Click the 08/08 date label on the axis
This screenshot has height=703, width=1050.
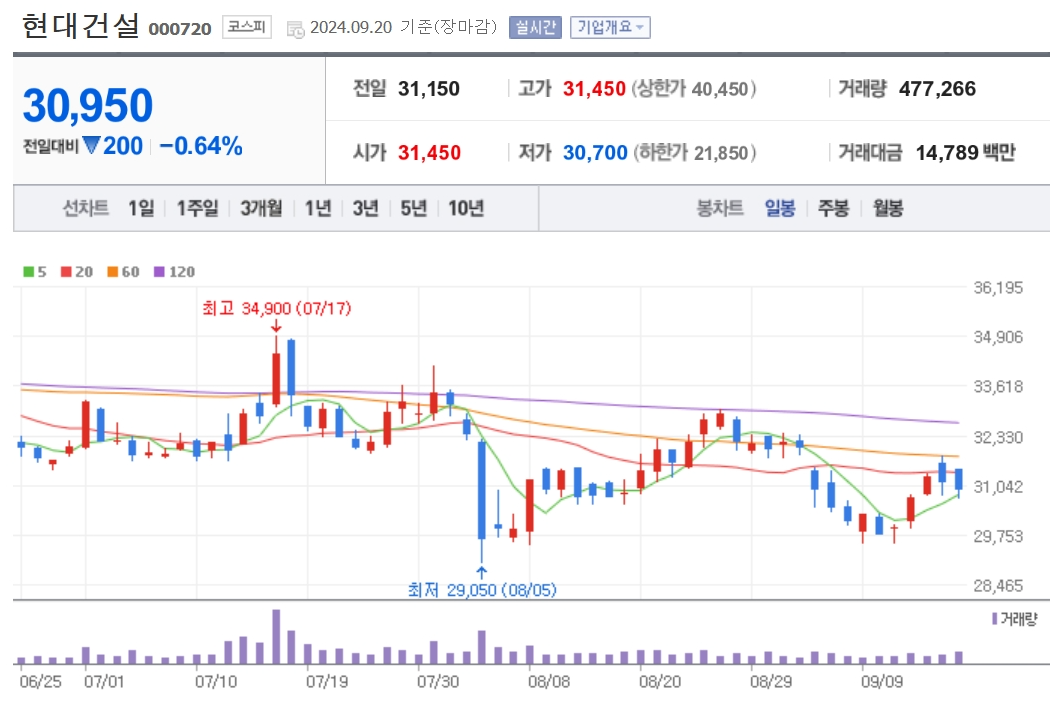pos(549,682)
